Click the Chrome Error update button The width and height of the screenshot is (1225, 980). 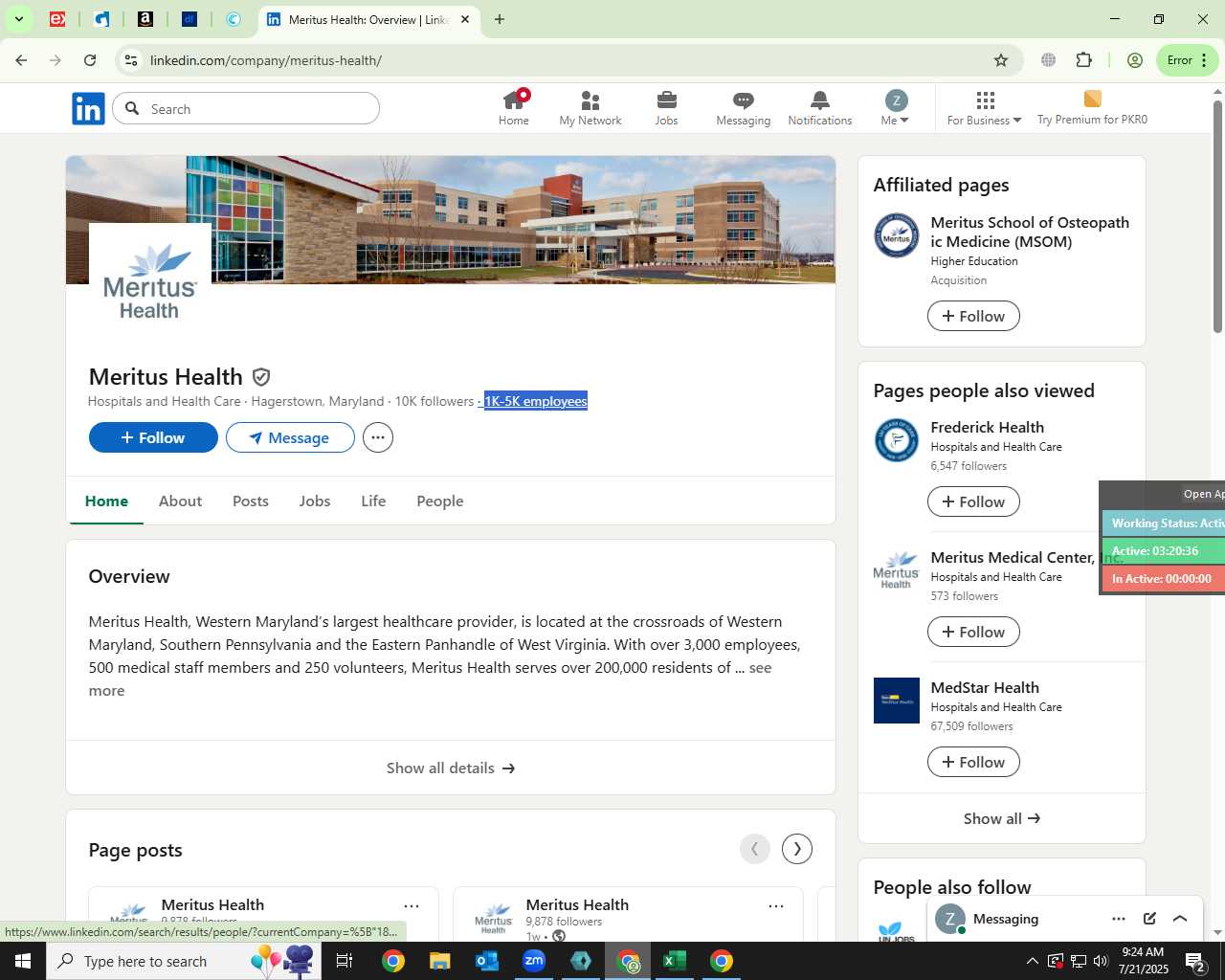click(x=1188, y=60)
